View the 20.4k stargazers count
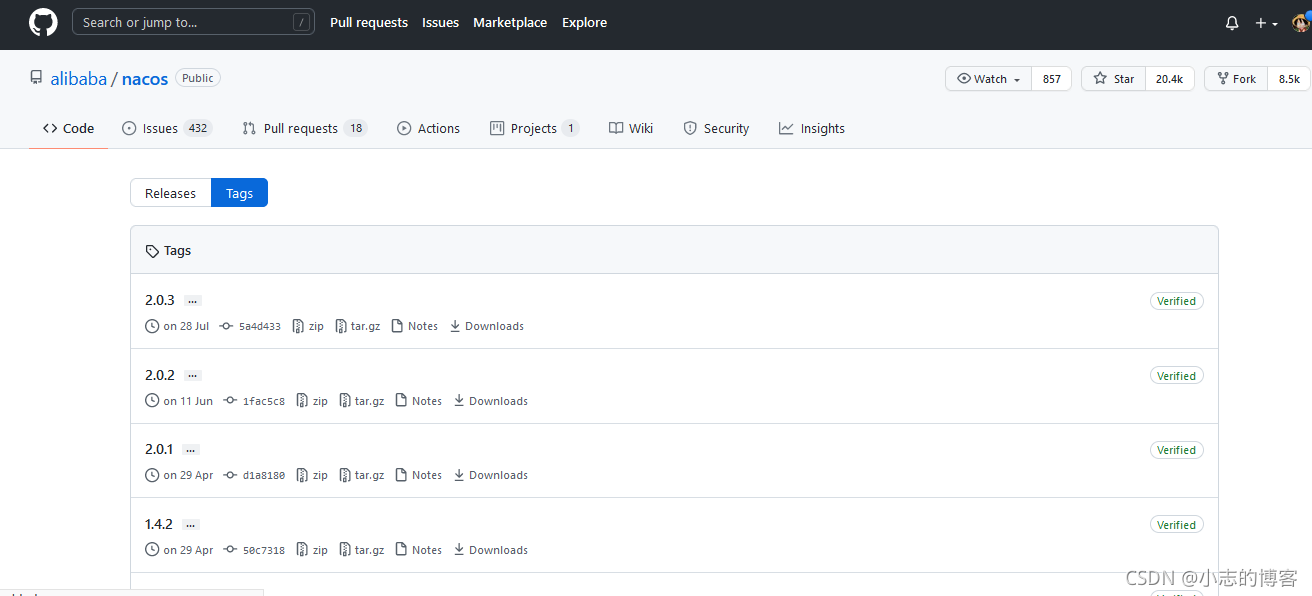This screenshot has height=596, width=1312. (x=1169, y=79)
